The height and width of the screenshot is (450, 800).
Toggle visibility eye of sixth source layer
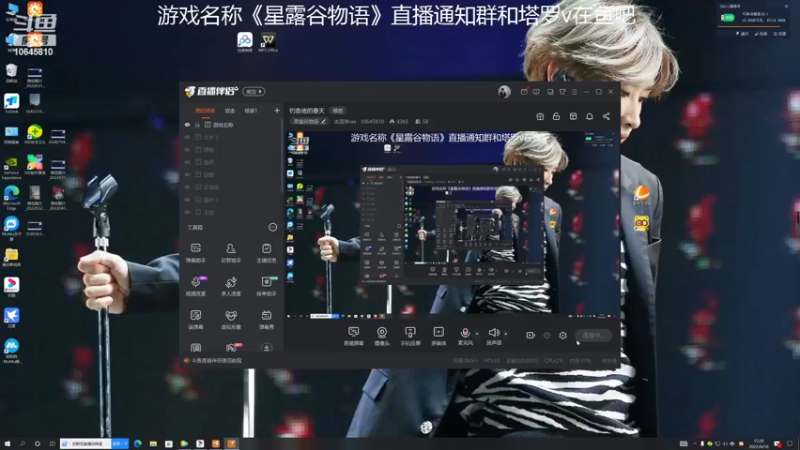pos(187,187)
